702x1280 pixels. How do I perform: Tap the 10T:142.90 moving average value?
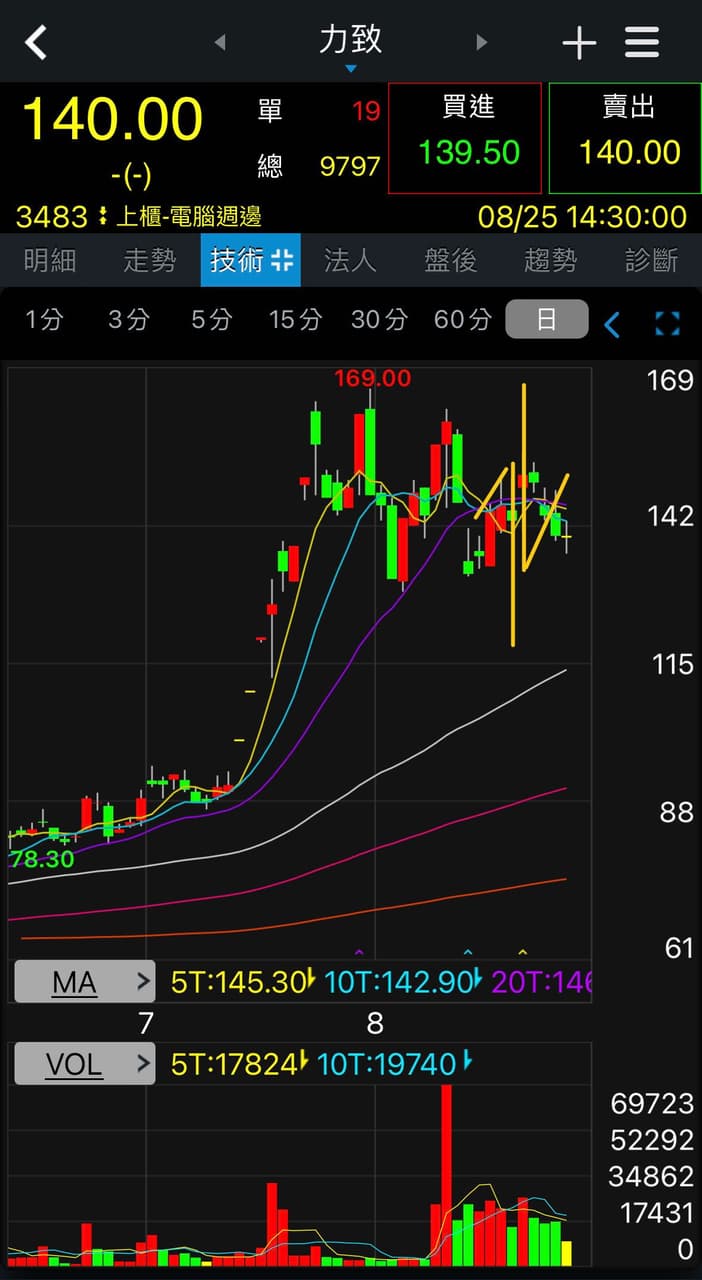click(x=403, y=982)
